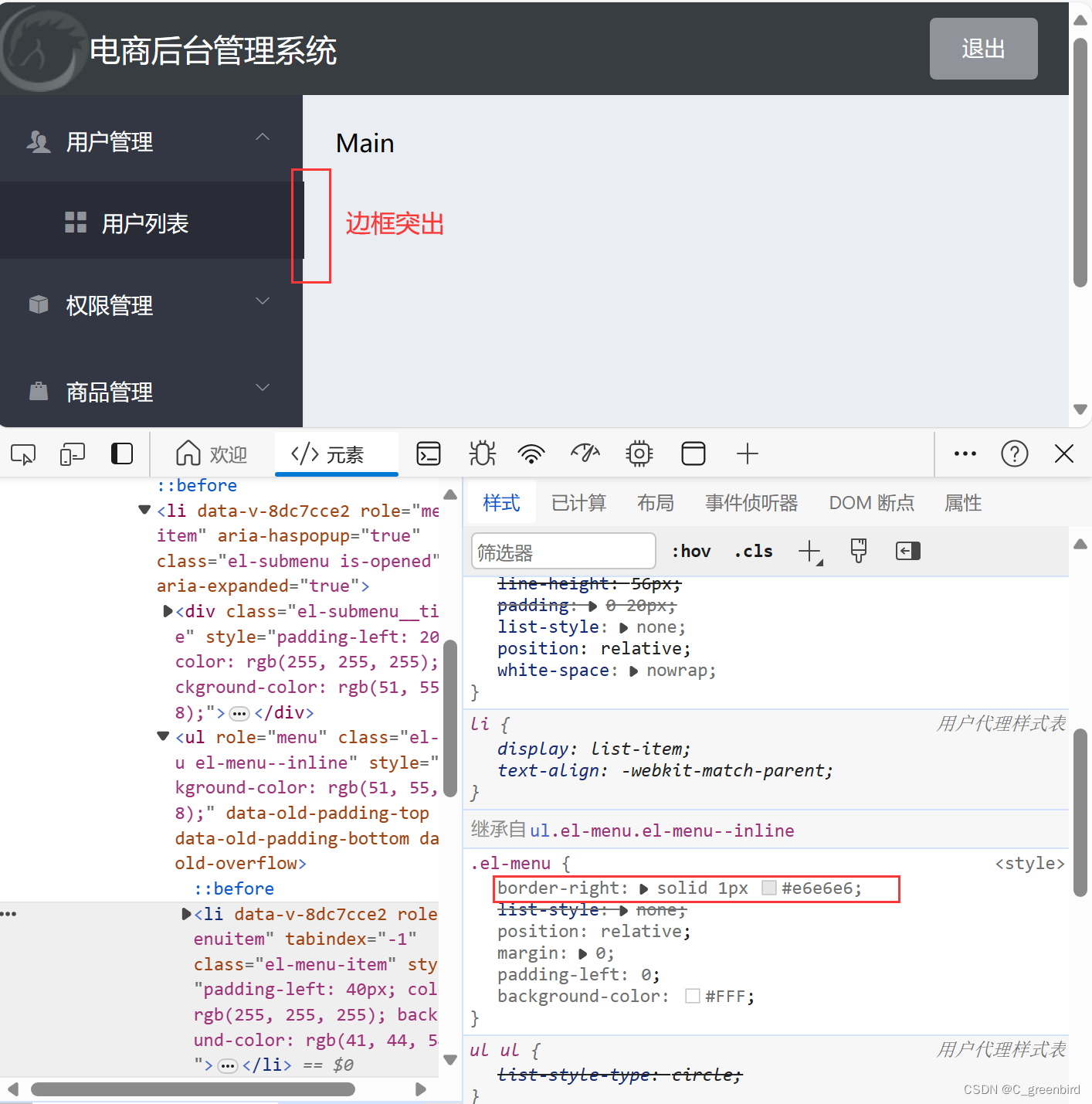Switch to DOM 断点 tab
Viewport: 1092px width, 1104px height.
point(871,503)
